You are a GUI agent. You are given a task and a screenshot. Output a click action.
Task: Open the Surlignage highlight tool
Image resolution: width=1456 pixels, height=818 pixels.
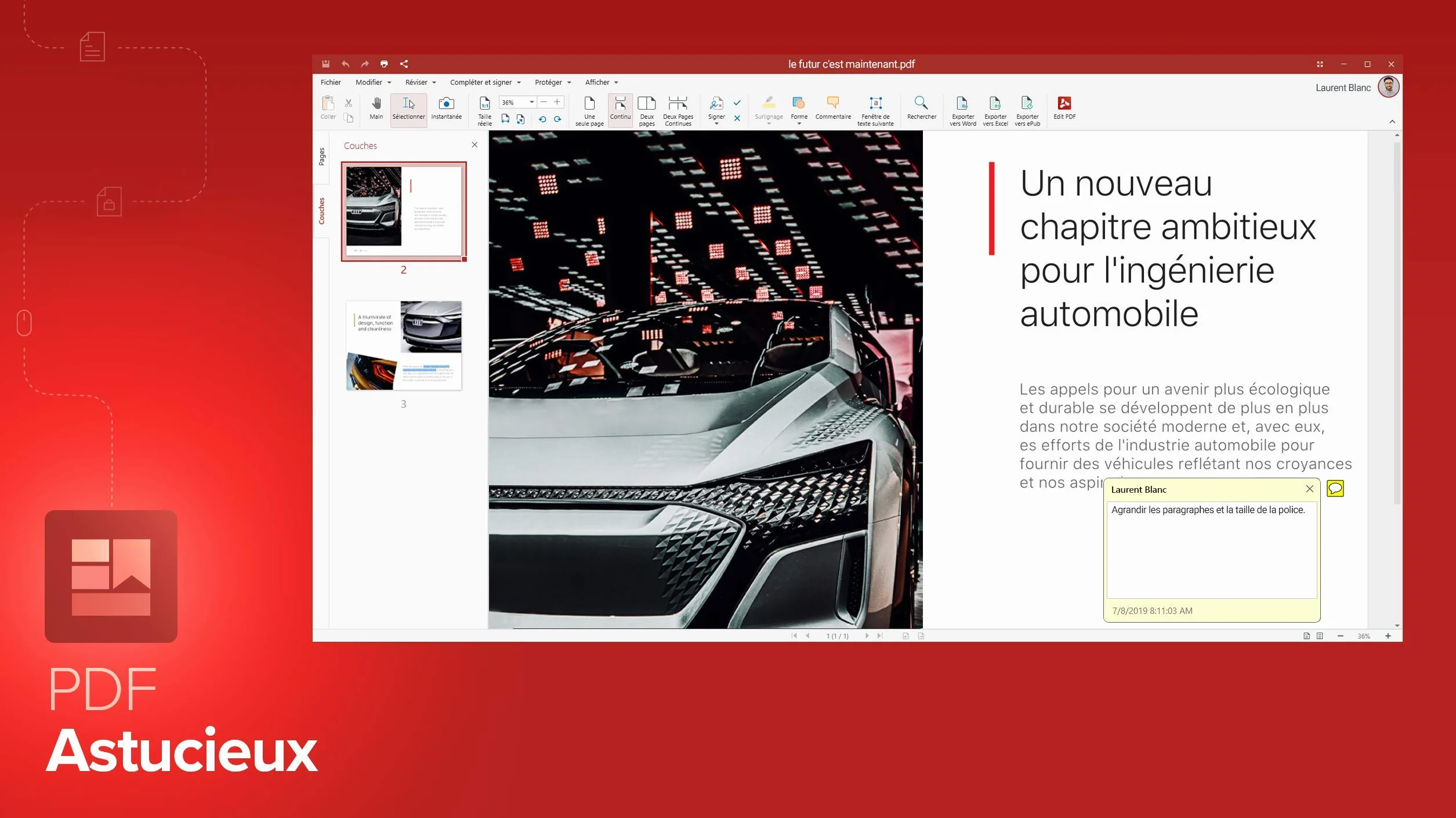769,110
